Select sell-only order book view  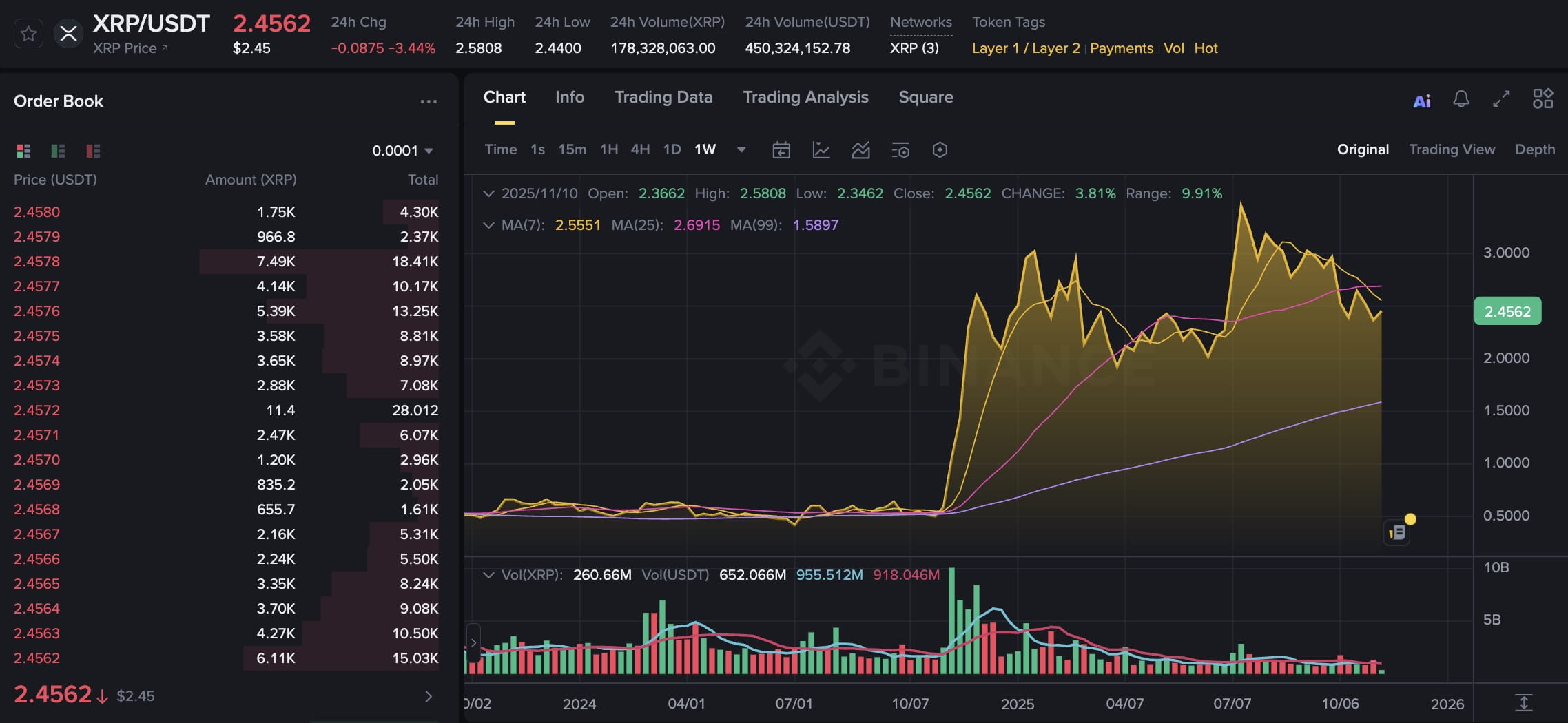coord(92,151)
